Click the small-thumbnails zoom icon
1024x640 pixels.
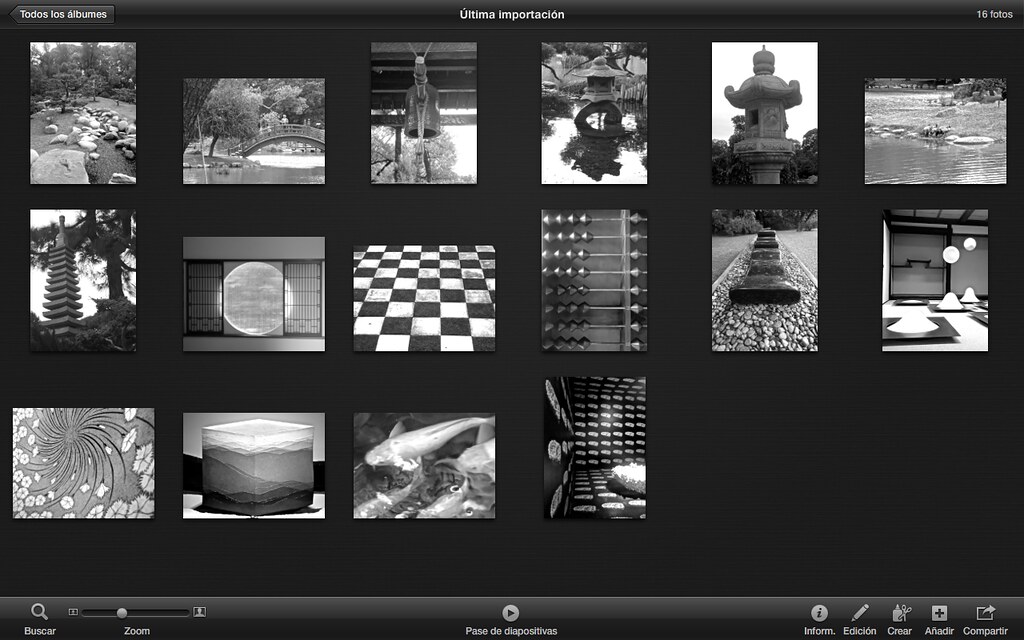73,612
